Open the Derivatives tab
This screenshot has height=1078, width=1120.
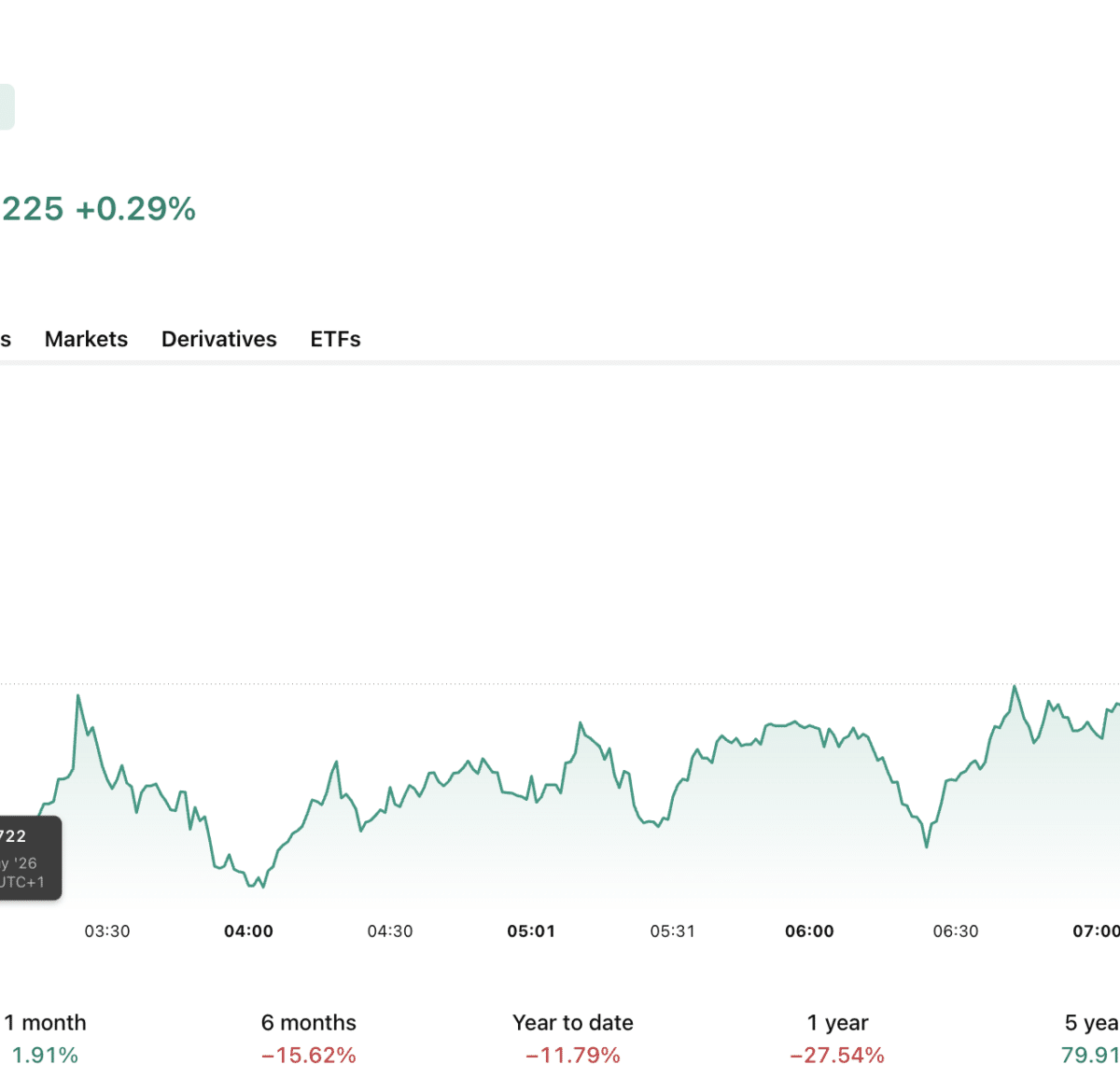(219, 339)
